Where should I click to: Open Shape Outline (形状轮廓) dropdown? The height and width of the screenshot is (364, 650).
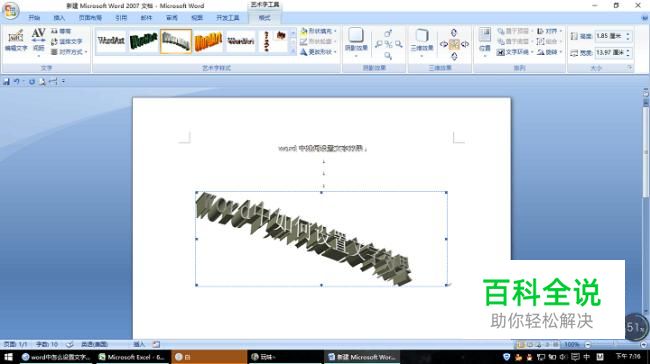click(x=318, y=41)
